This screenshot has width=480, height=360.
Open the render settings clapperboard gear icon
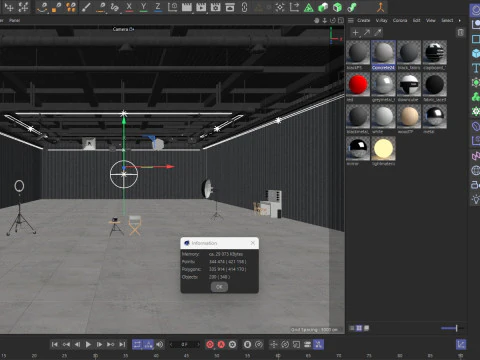tap(216, 7)
